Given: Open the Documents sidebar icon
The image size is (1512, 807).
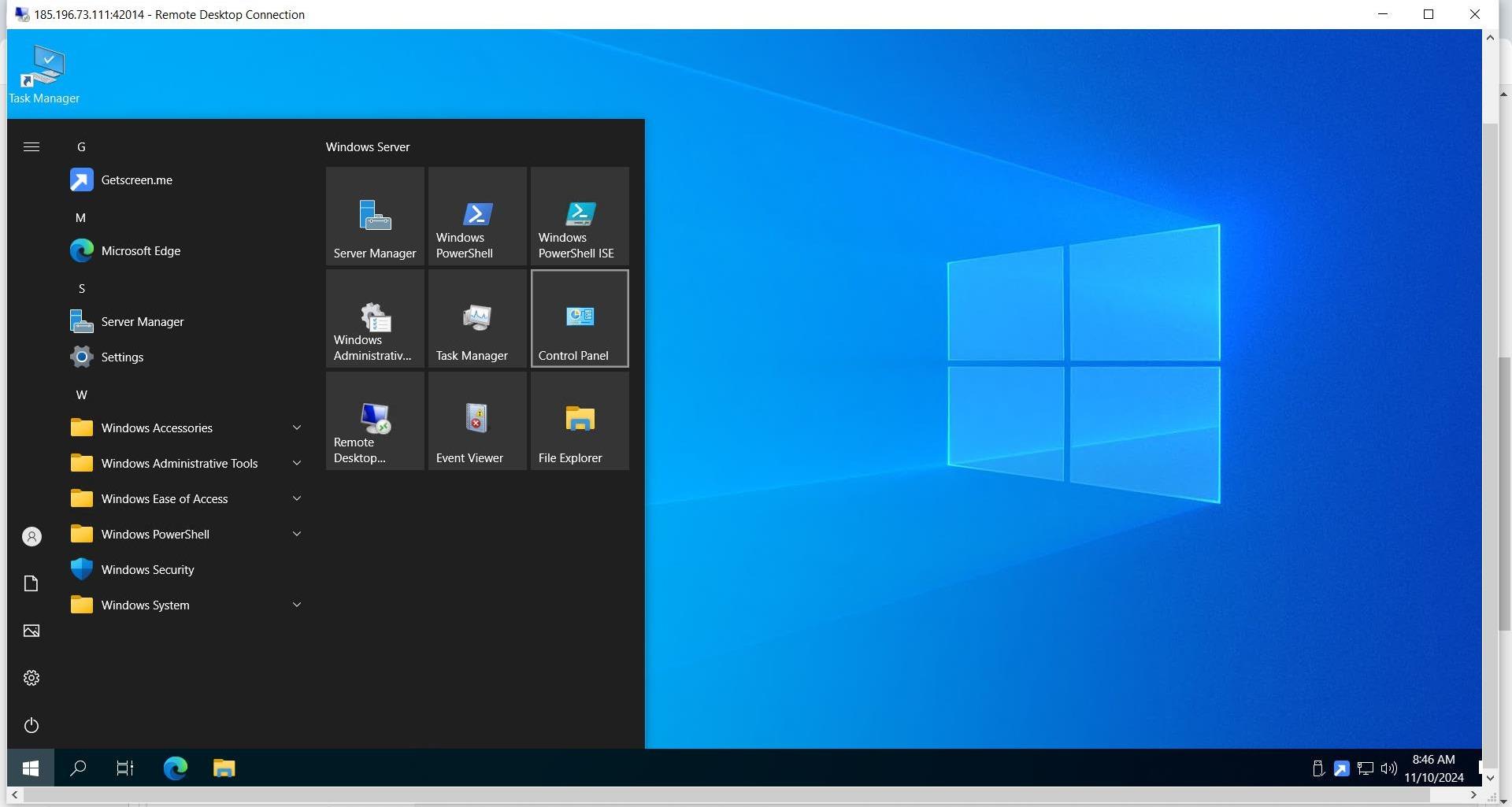Looking at the screenshot, I should click(x=31, y=583).
